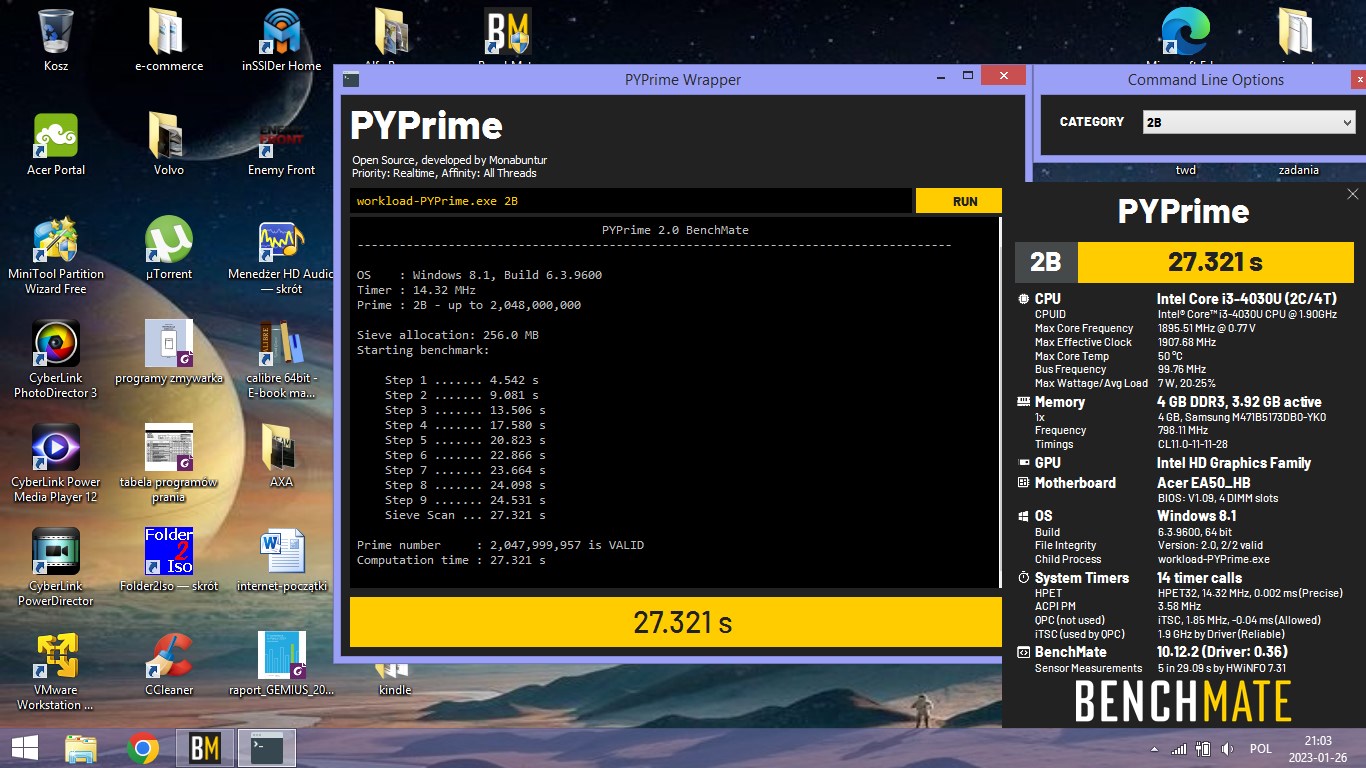Open File Explorer from taskbar
The width and height of the screenshot is (1366, 768).
pos(81,748)
